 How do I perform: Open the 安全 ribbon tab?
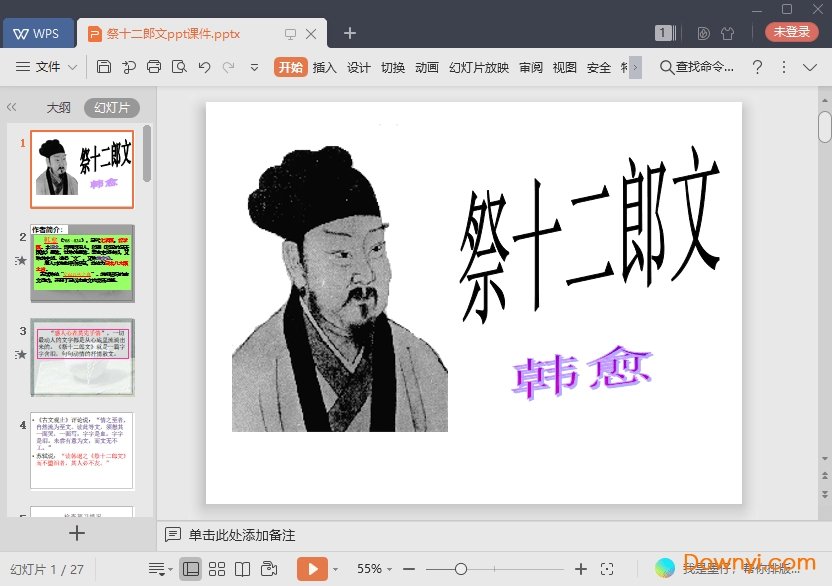pos(599,67)
